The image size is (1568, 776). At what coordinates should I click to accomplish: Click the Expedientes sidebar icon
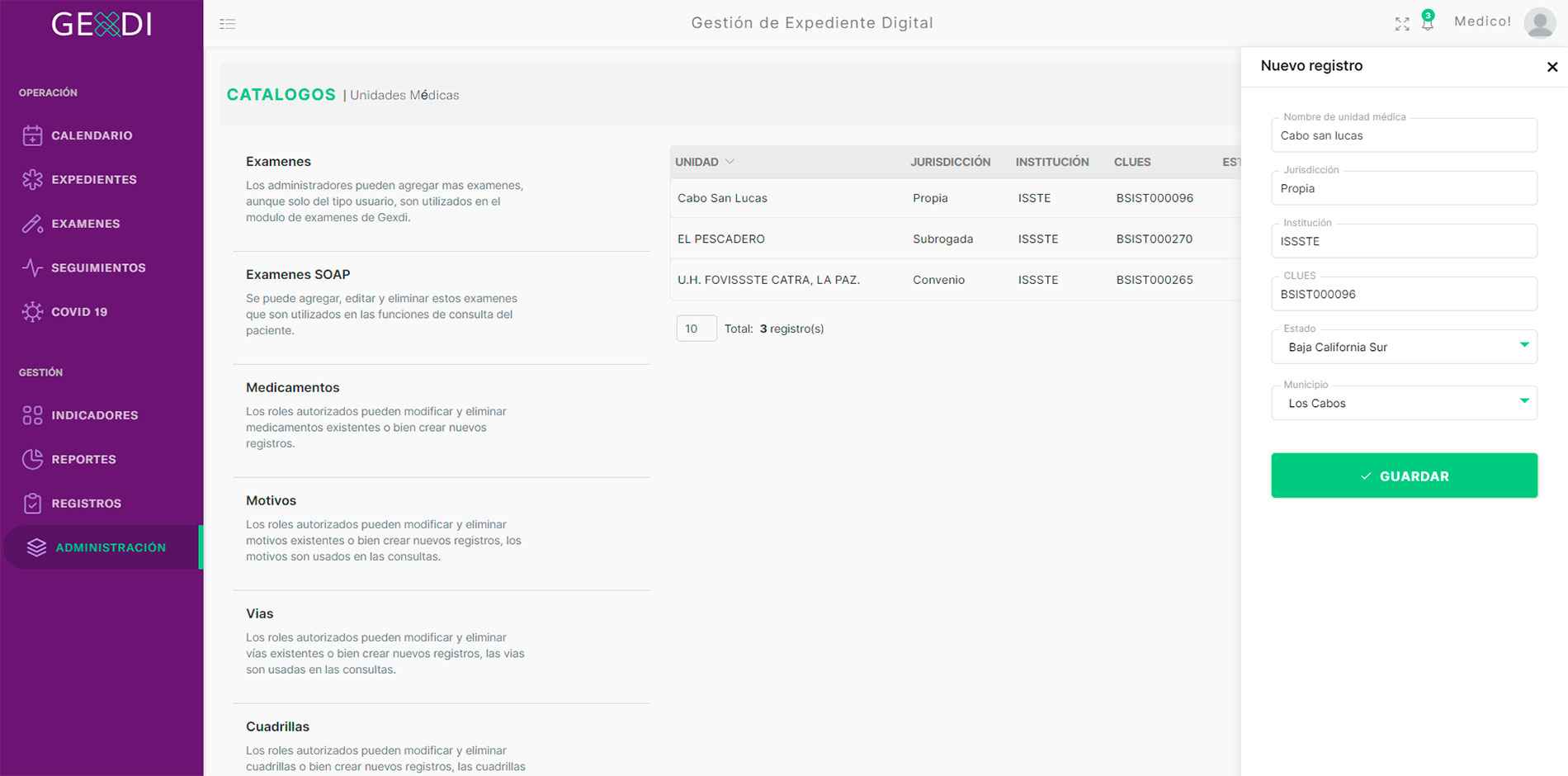32,179
